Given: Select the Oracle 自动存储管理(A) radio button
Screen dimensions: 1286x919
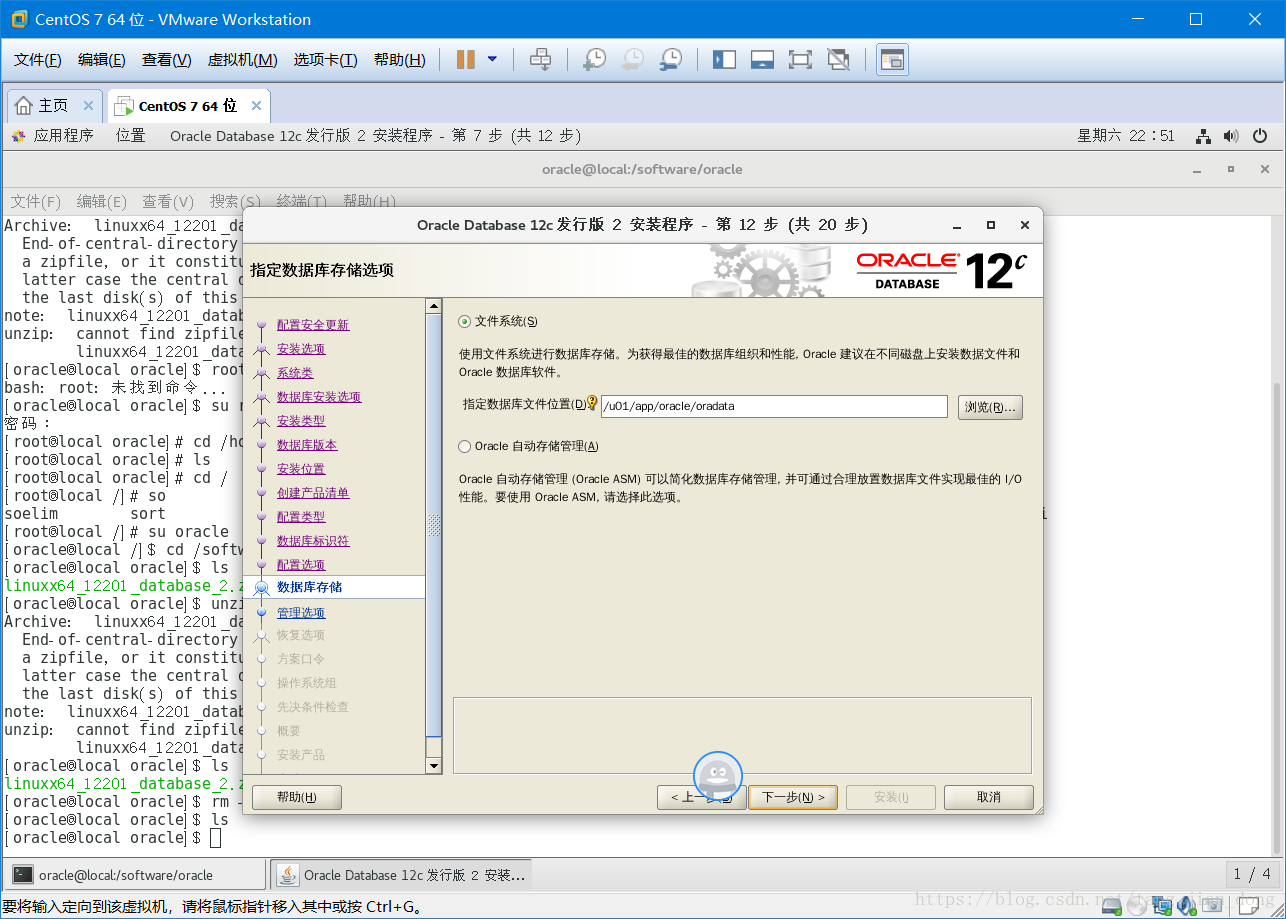Looking at the screenshot, I should click(x=464, y=447).
